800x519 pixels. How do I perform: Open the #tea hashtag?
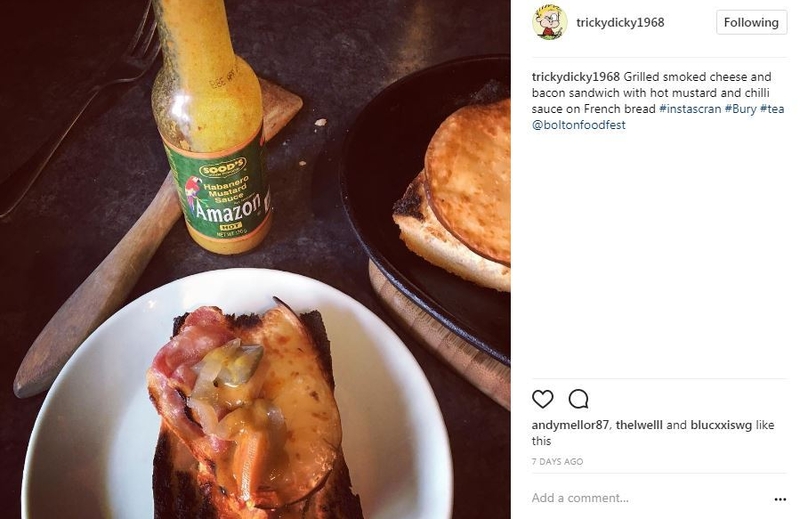pyautogui.click(x=772, y=109)
